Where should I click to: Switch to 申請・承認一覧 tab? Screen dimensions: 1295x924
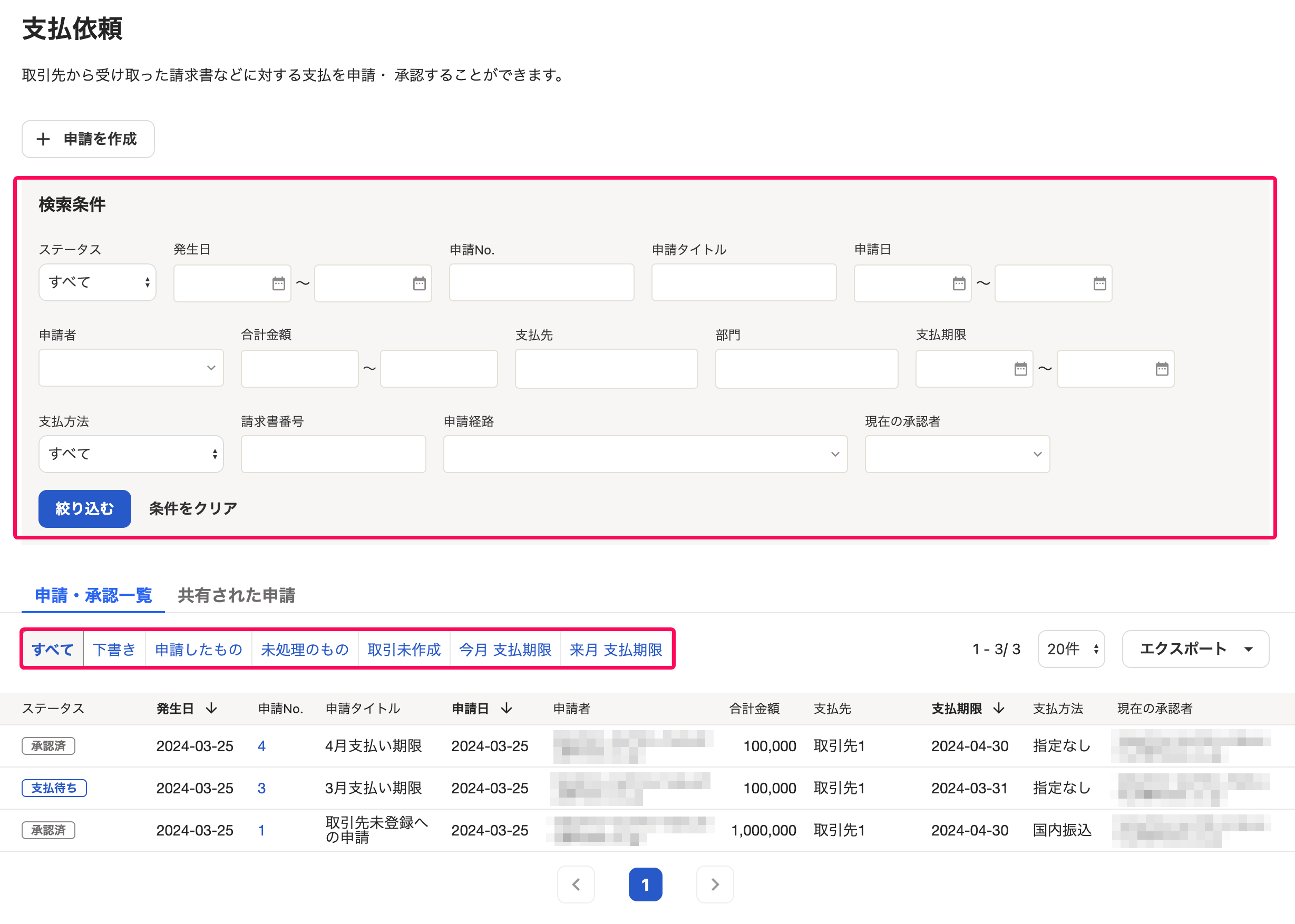coord(93,595)
